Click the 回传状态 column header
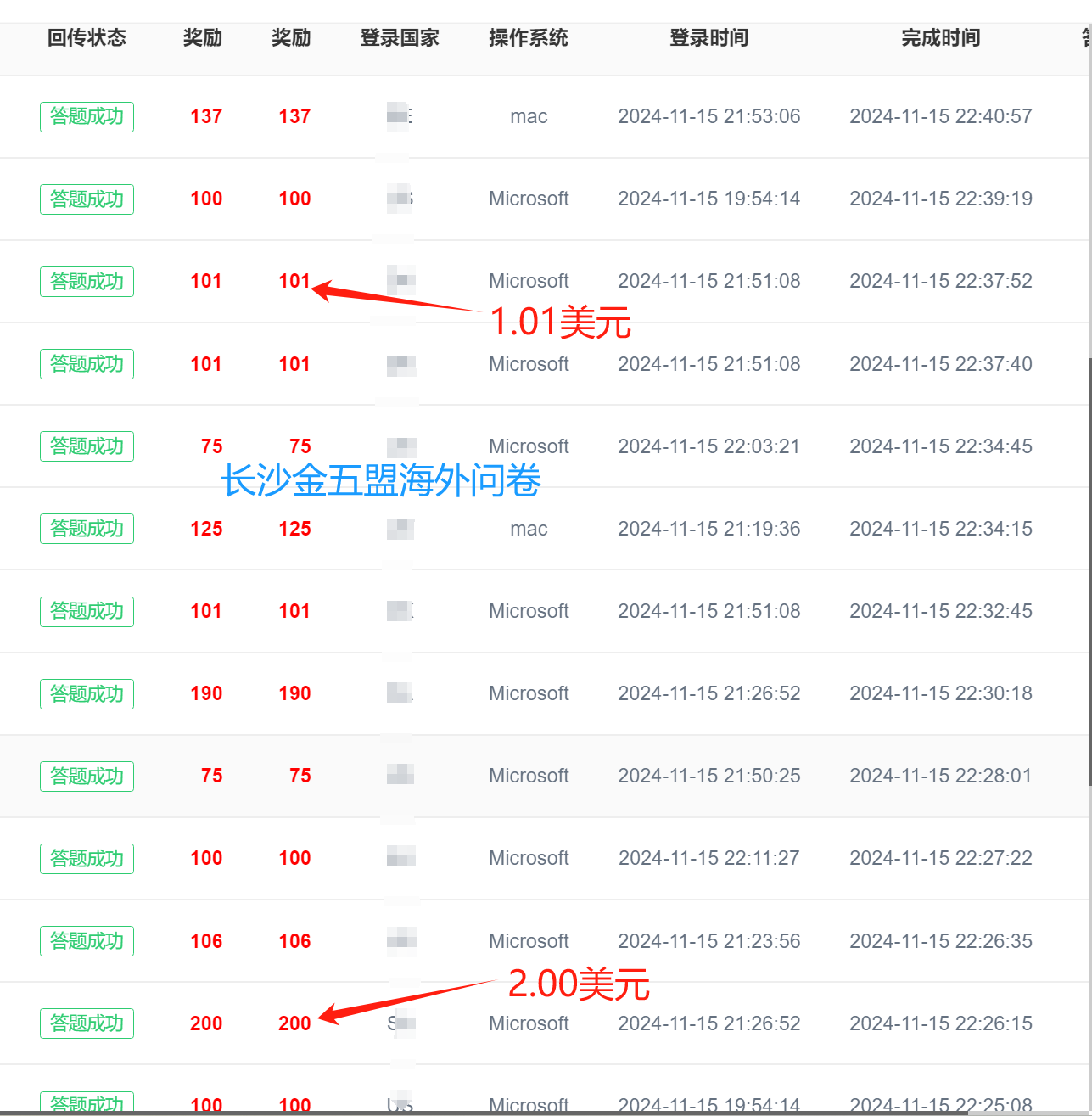The image size is (1092, 1116). 87,38
